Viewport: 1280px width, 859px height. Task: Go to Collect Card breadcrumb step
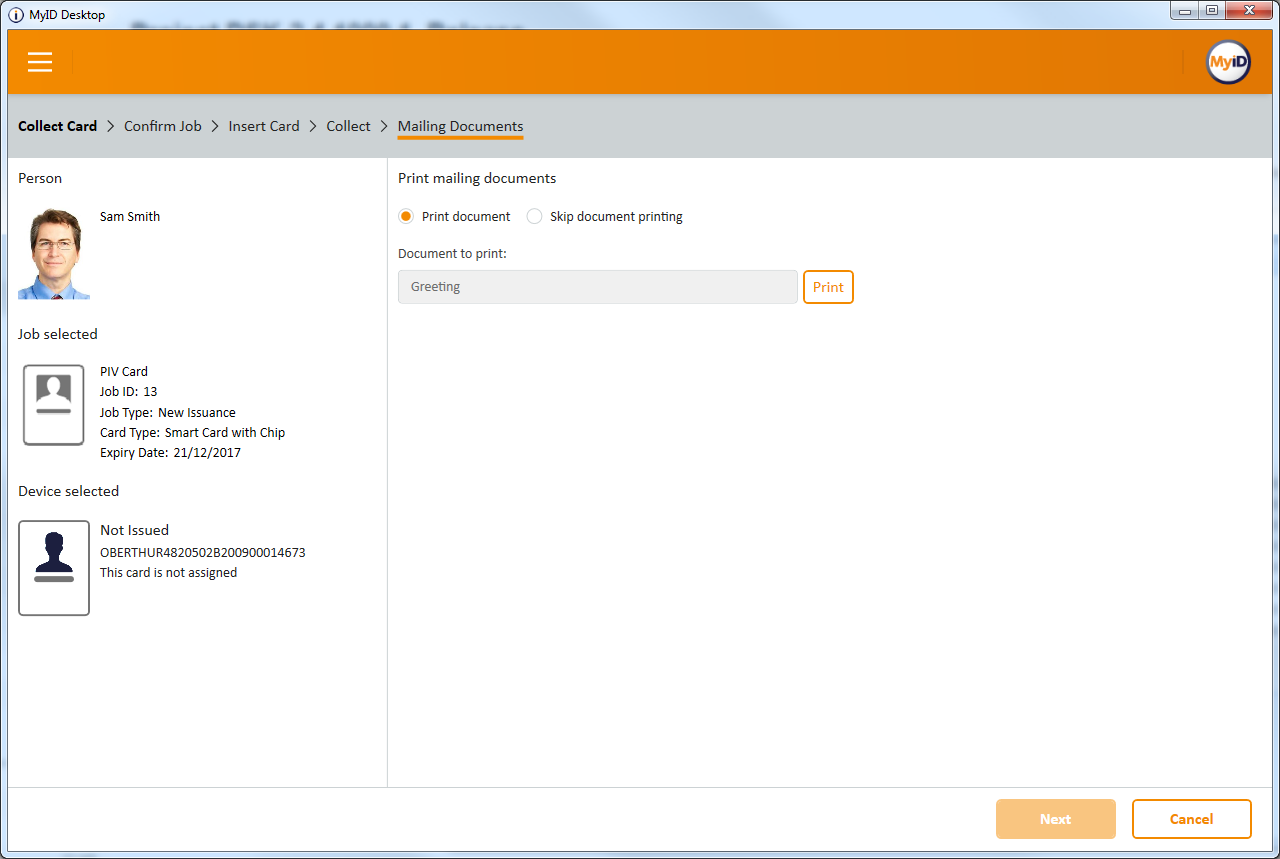pos(58,126)
